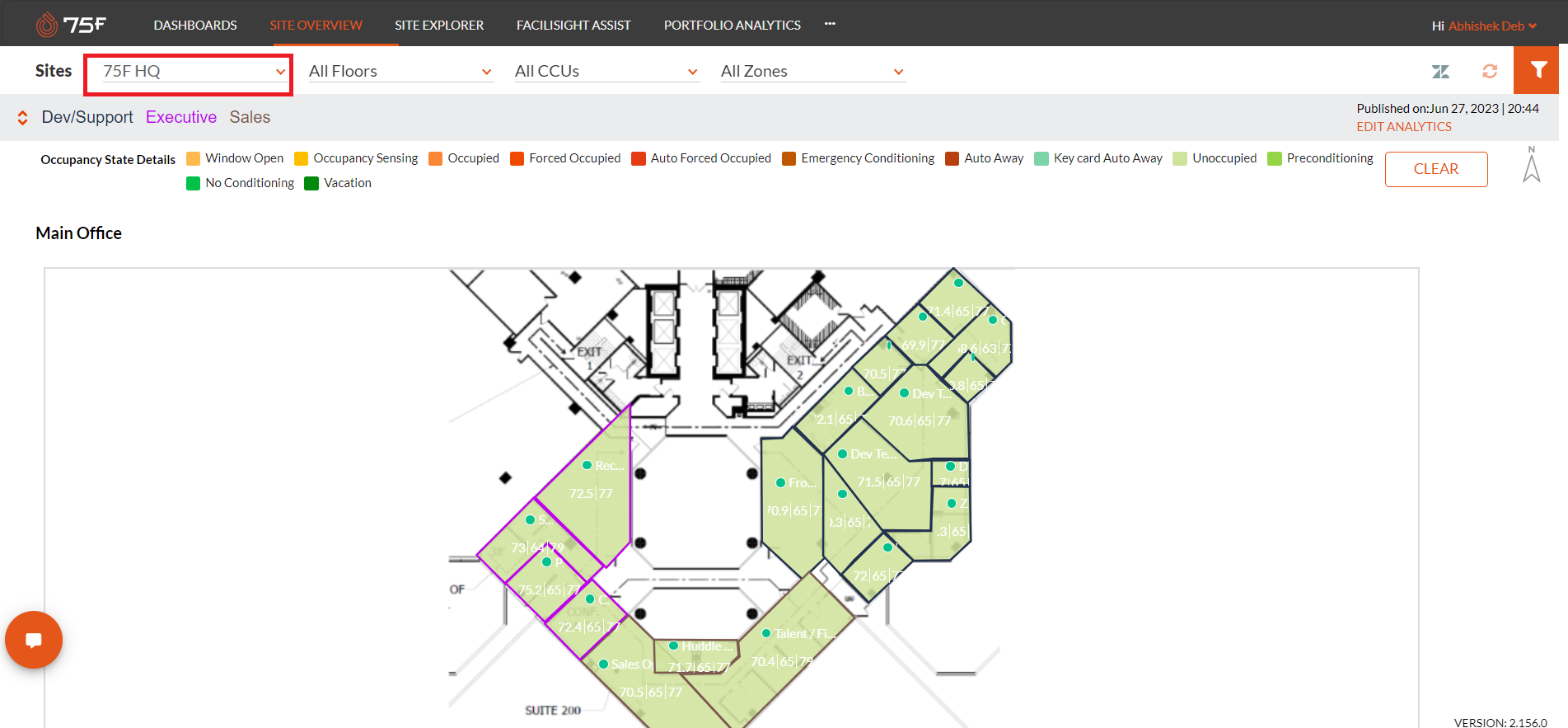
Task: Click the Occupancy Sensing legend swatch
Action: (302, 159)
